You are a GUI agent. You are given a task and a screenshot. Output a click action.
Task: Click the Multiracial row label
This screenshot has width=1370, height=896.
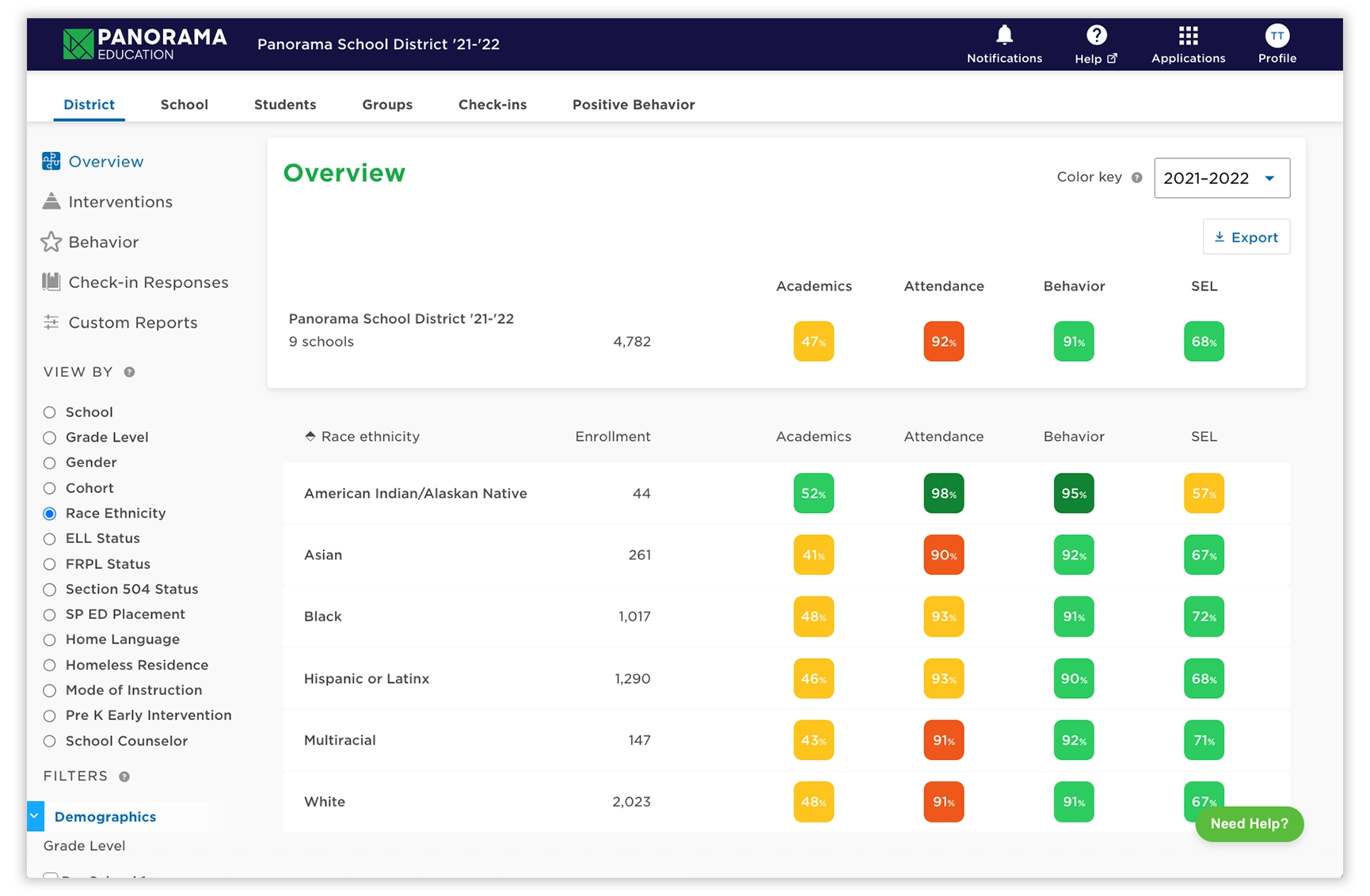(x=340, y=740)
